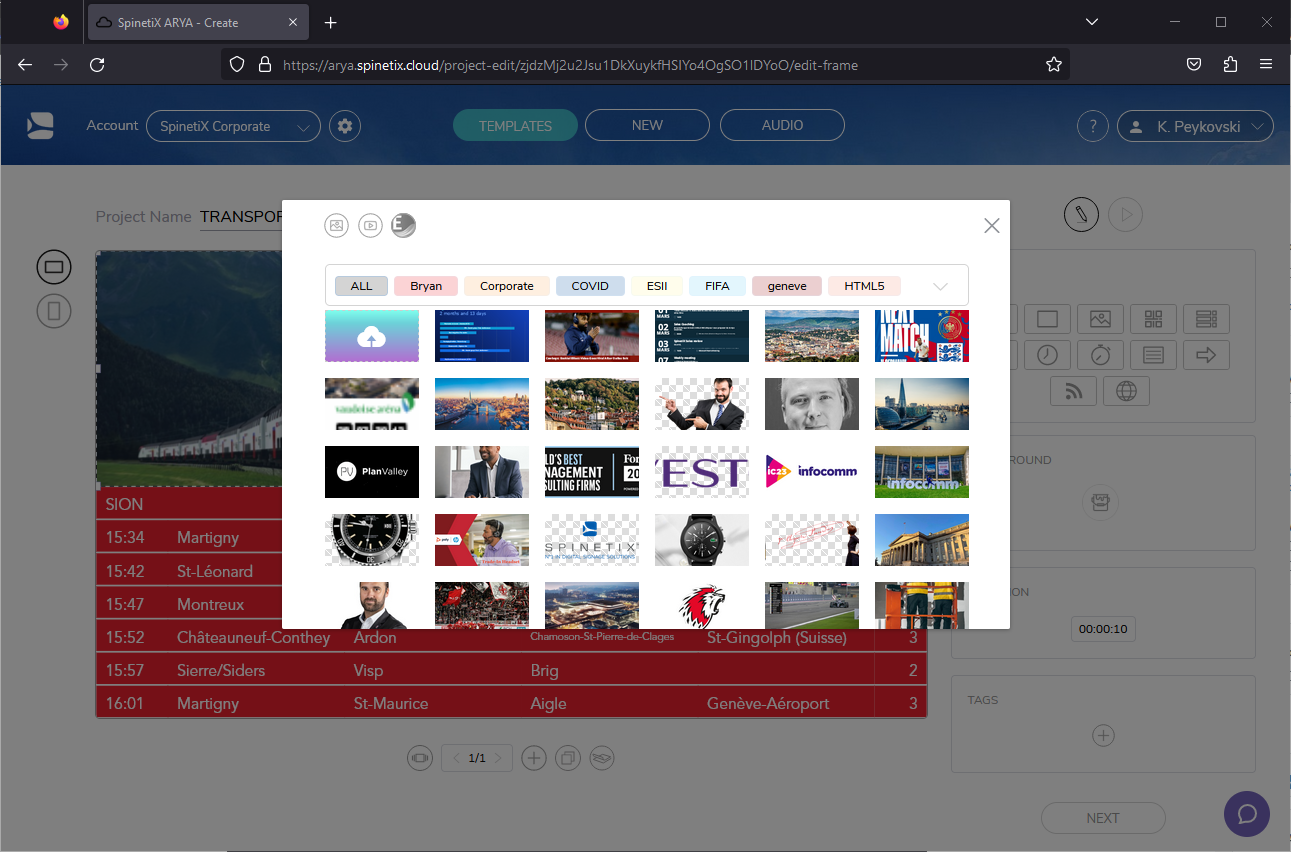Insert a web page widget
The image size is (1291, 852).
pyautogui.click(x=1127, y=390)
